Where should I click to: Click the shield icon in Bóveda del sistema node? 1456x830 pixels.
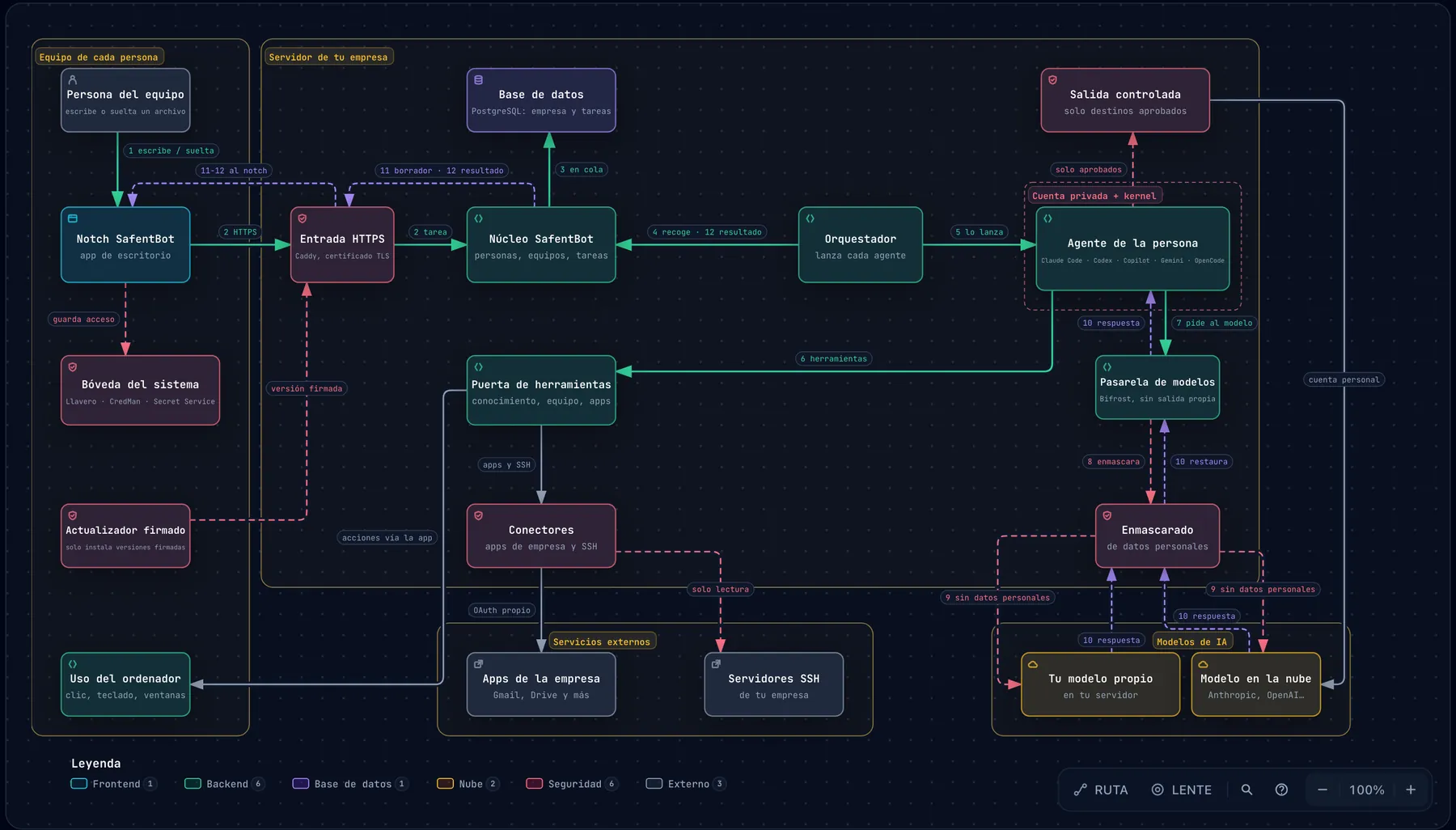tap(73, 367)
